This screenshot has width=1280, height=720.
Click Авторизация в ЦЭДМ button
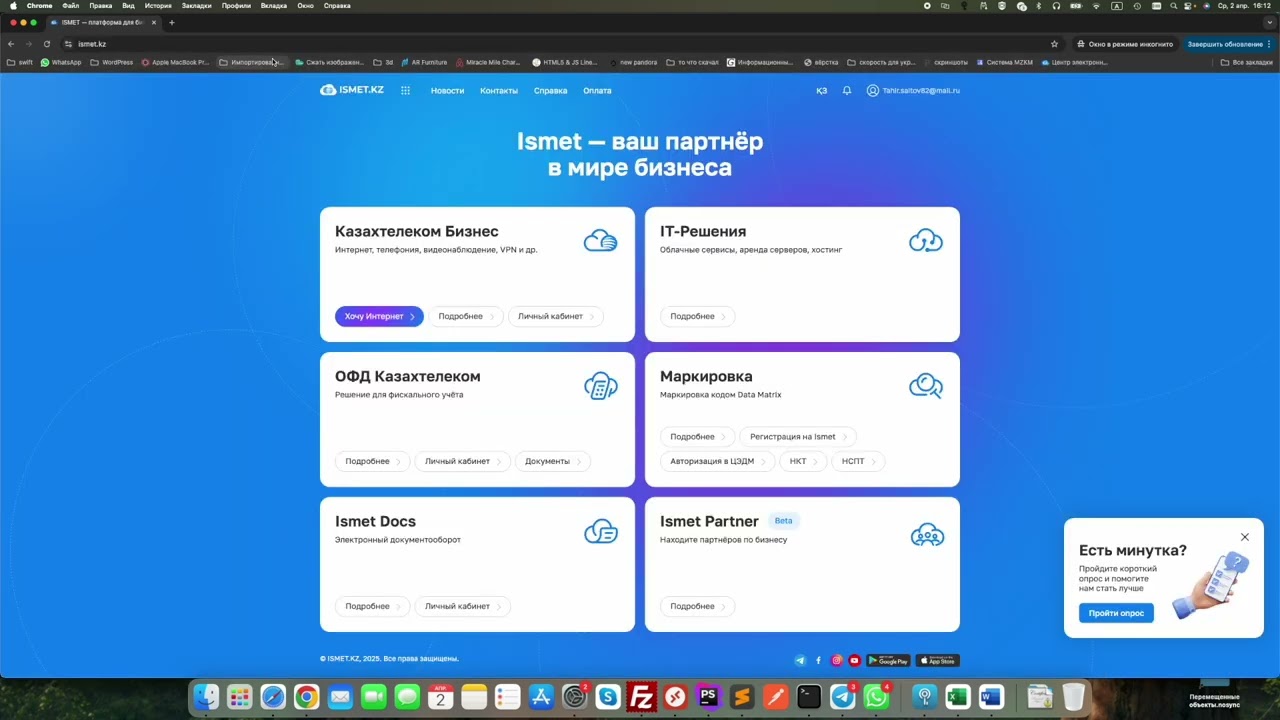click(x=717, y=461)
